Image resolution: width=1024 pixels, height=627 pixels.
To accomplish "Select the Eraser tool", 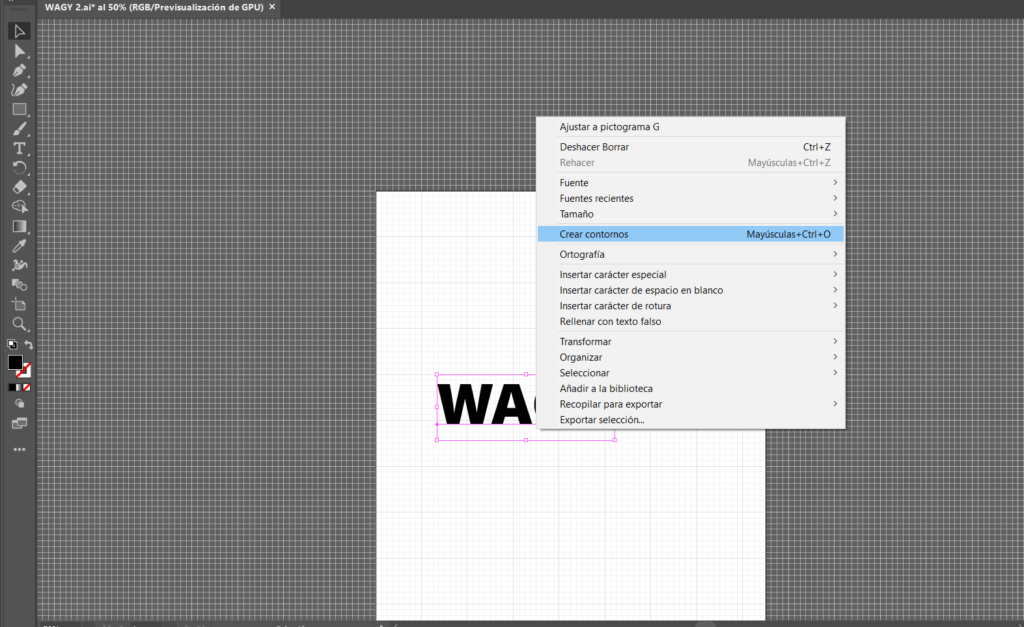I will [19, 187].
